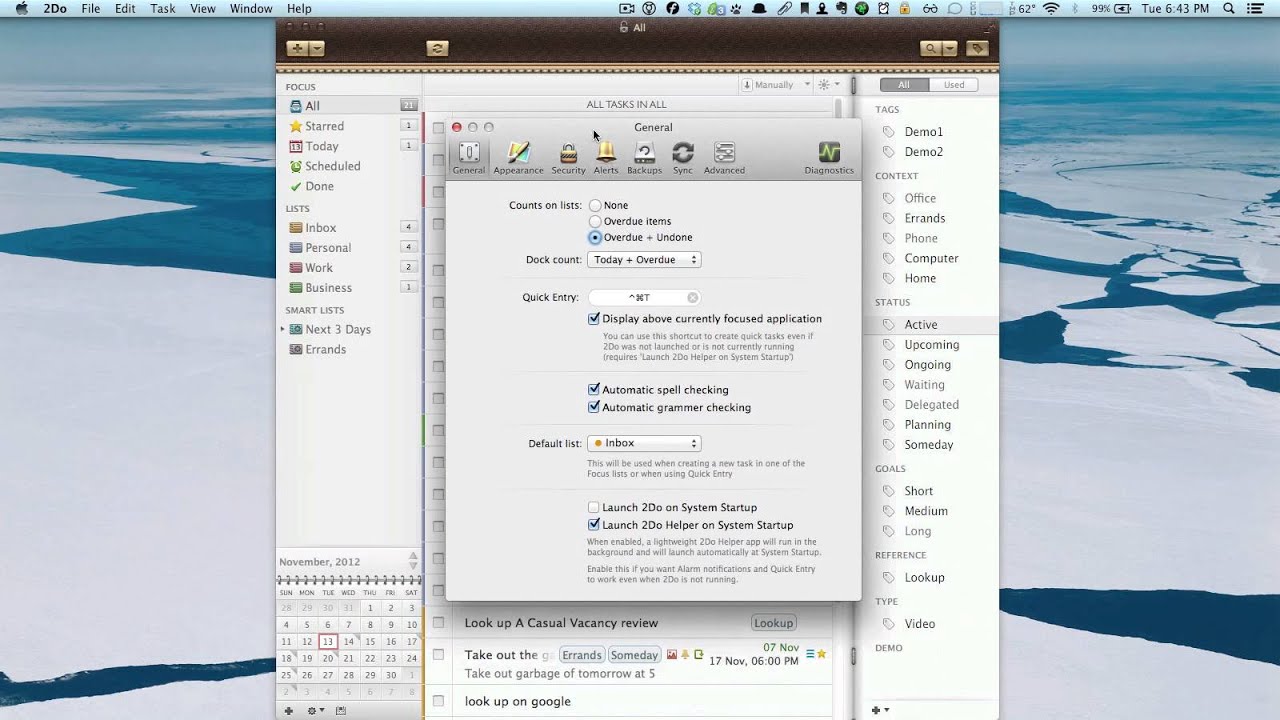The image size is (1280, 720).
Task: Open the search options dropdown arrow
Action: 950,48
